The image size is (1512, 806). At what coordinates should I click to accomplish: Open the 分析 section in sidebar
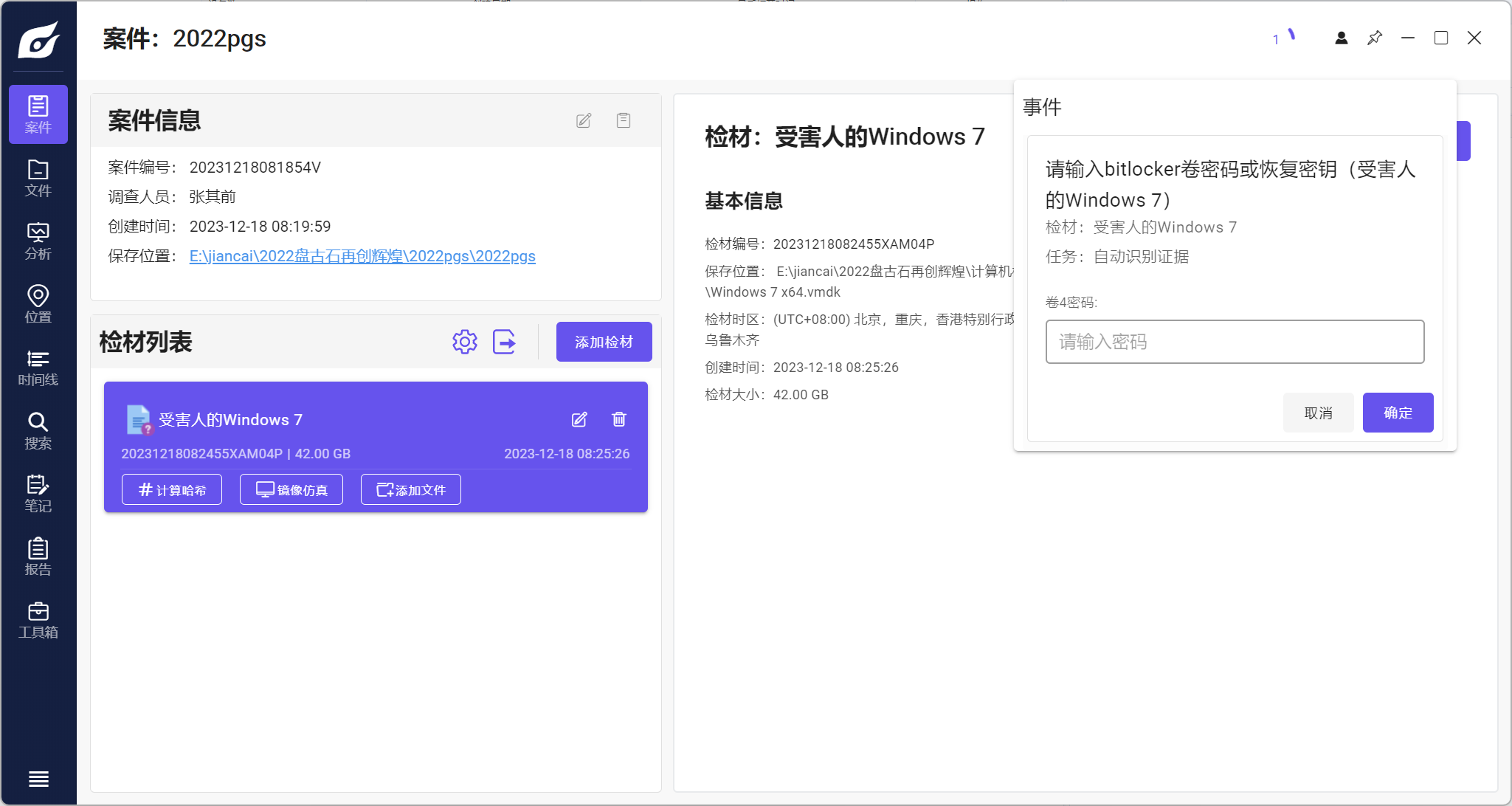point(38,241)
